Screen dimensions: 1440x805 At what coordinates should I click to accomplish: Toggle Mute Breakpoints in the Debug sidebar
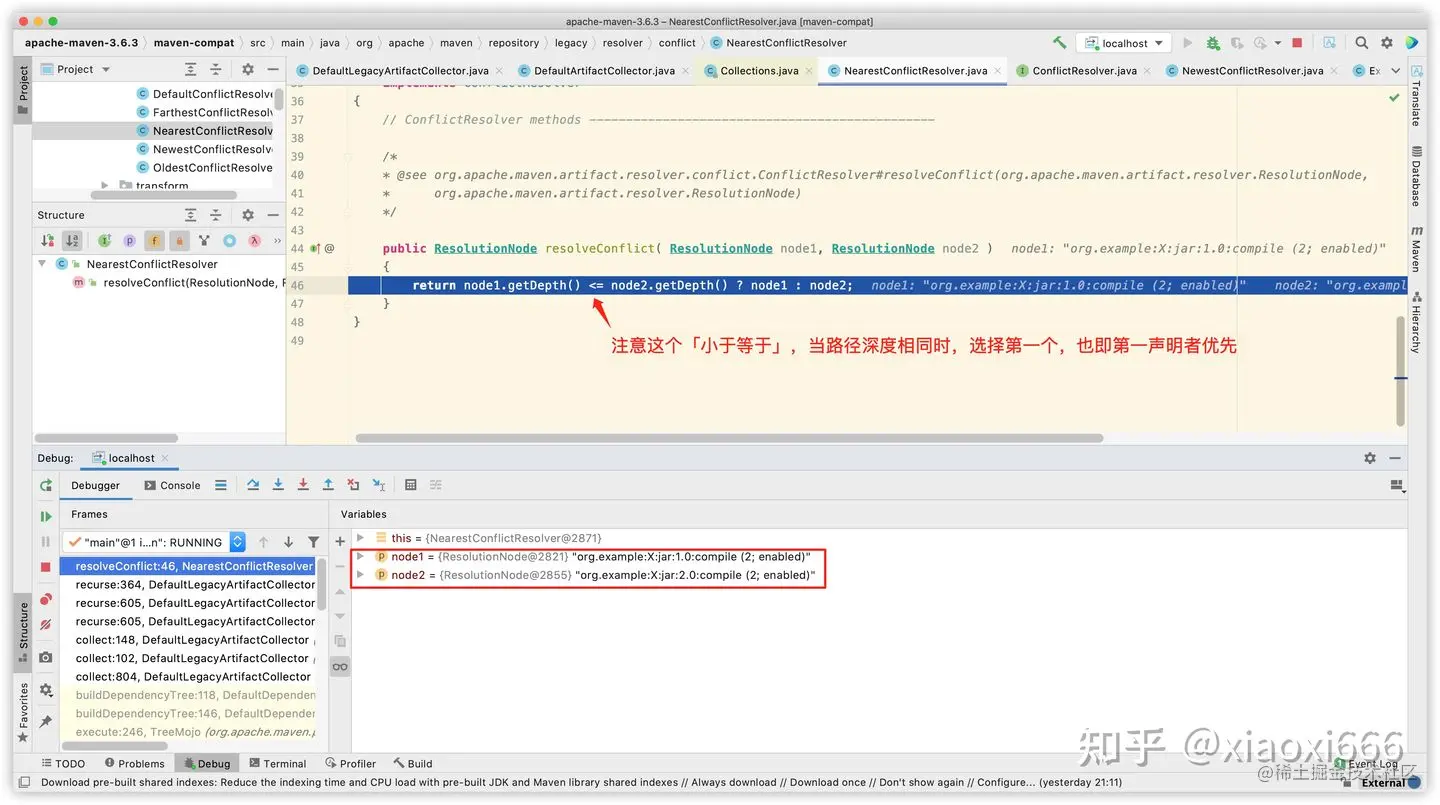[45, 625]
